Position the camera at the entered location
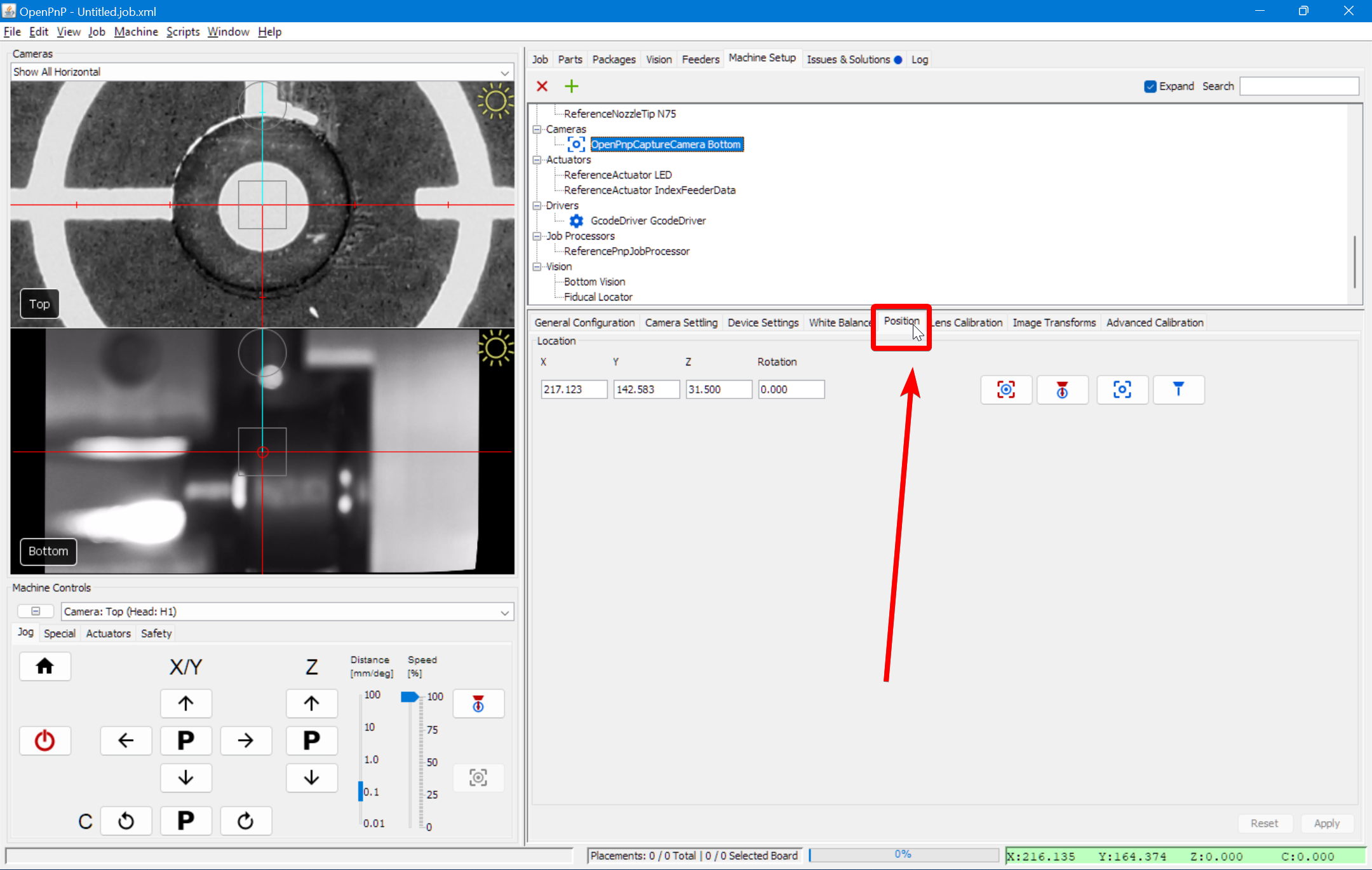 [1122, 390]
